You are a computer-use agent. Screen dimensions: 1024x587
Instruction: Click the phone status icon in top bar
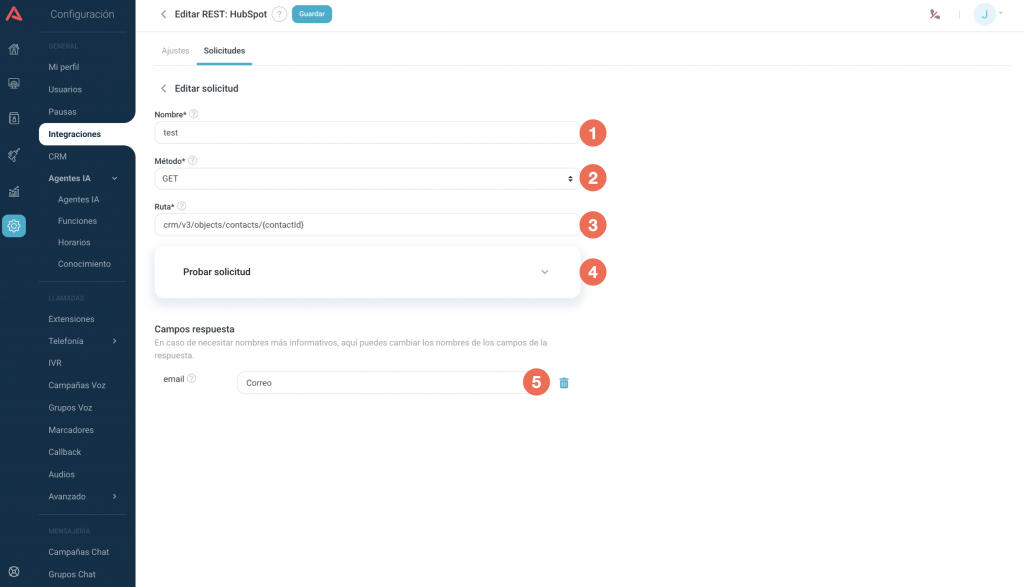pyautogui.click(x=934, y=14)
